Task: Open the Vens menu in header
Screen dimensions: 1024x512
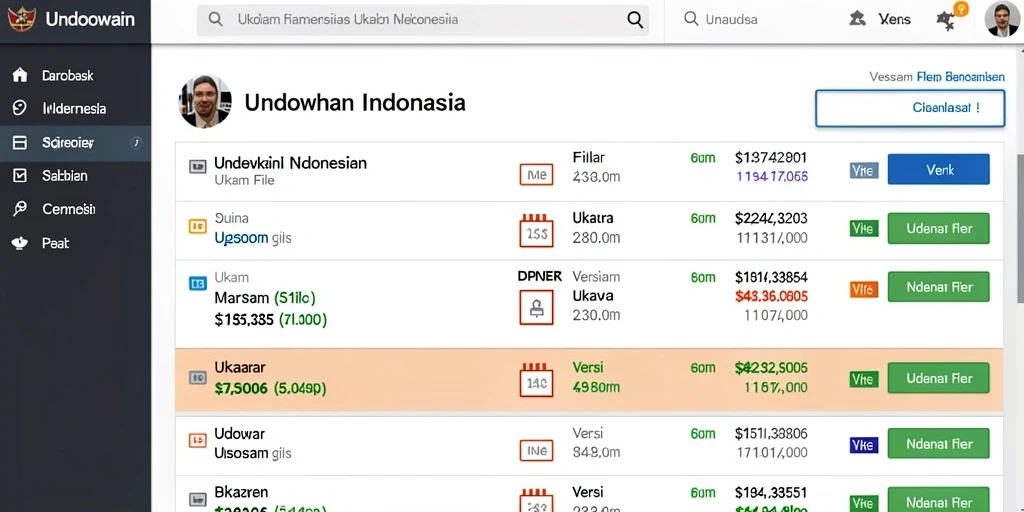Action: pyautogui.click(x=895, y=20)
